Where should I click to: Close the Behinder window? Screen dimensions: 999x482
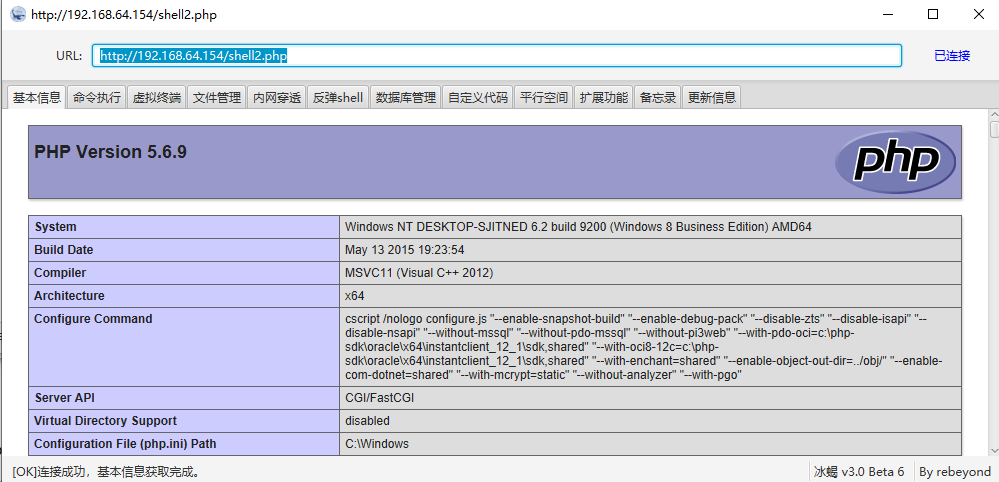(978, 15)
